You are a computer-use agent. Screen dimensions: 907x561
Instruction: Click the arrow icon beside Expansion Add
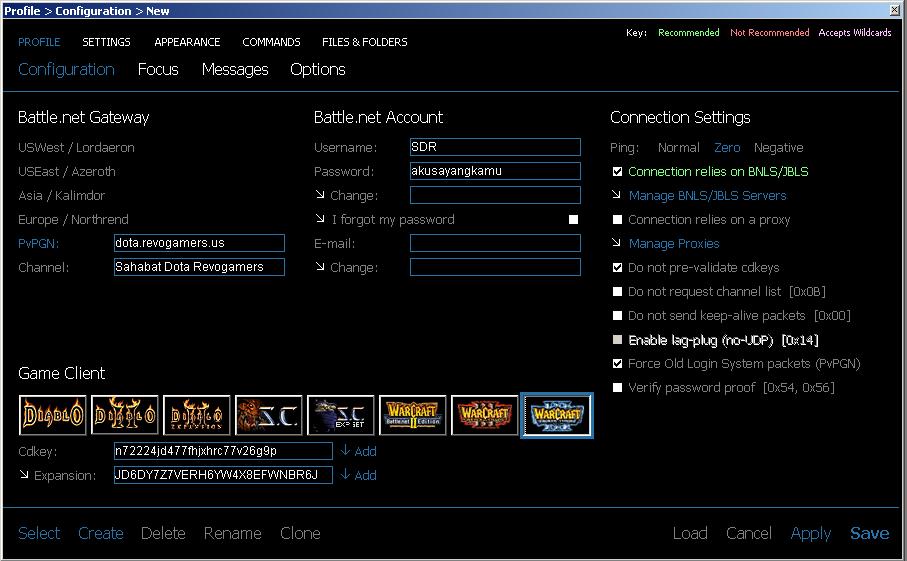(345, 475)
